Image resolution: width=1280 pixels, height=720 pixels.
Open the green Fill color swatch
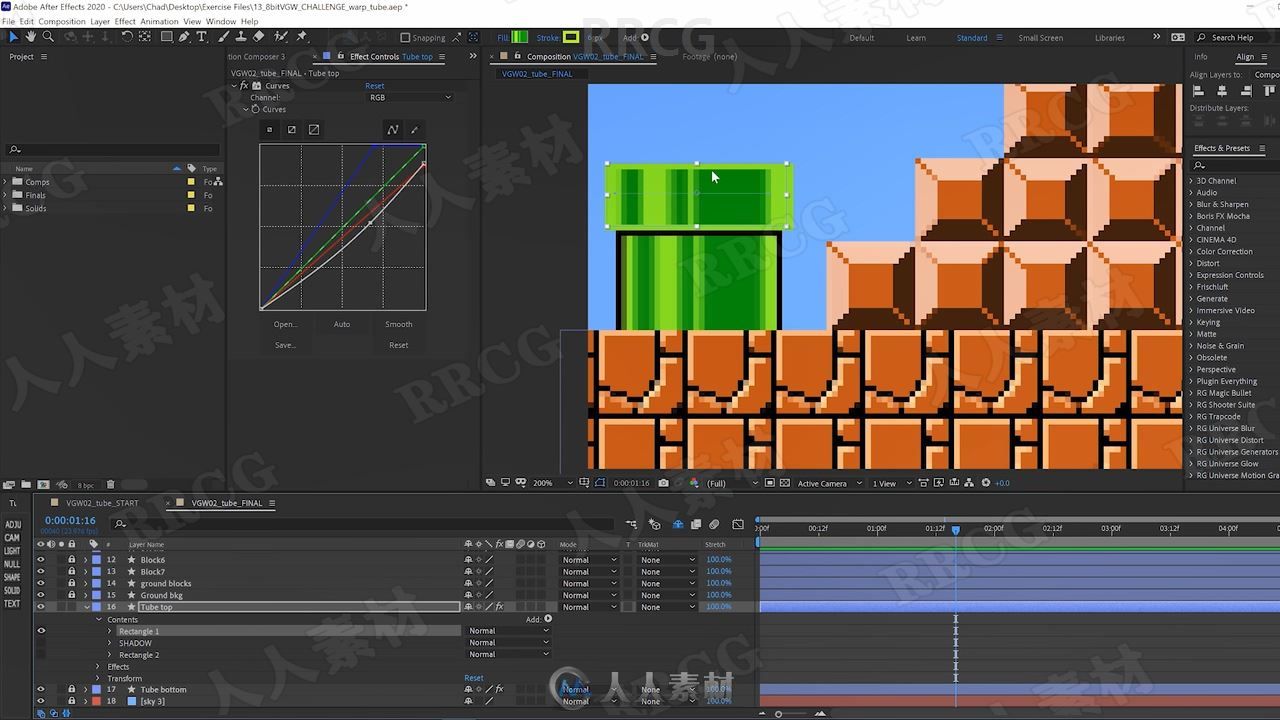tap(520, 38)
